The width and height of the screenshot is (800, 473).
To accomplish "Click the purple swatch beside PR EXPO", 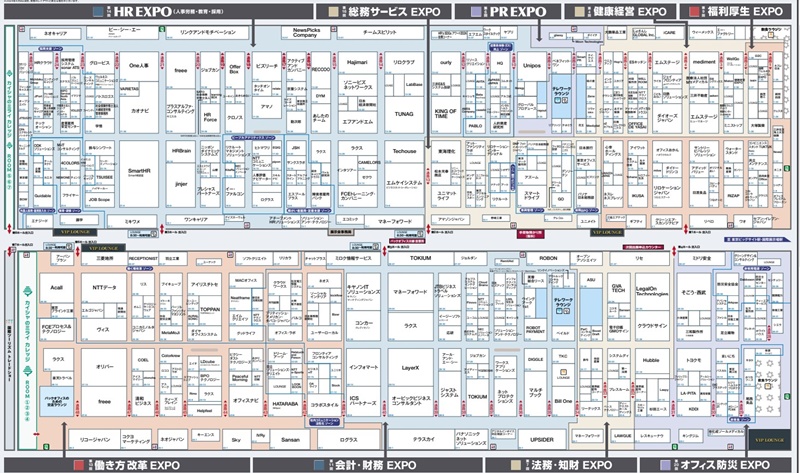I will click(x=476, y=11).
